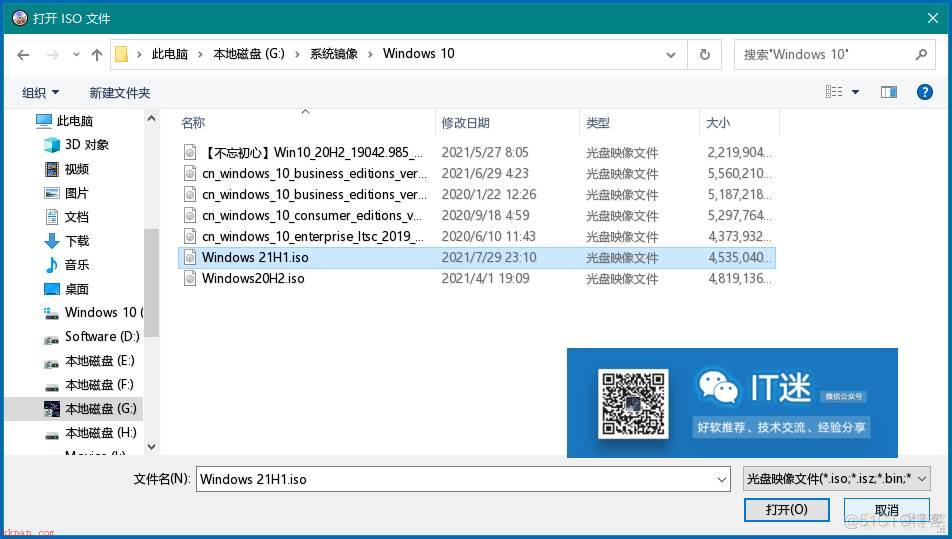Viewport: 952px width, 539px height.
Task: Click sidebar scrollbar down arrow
Action: tap(152, 447)
